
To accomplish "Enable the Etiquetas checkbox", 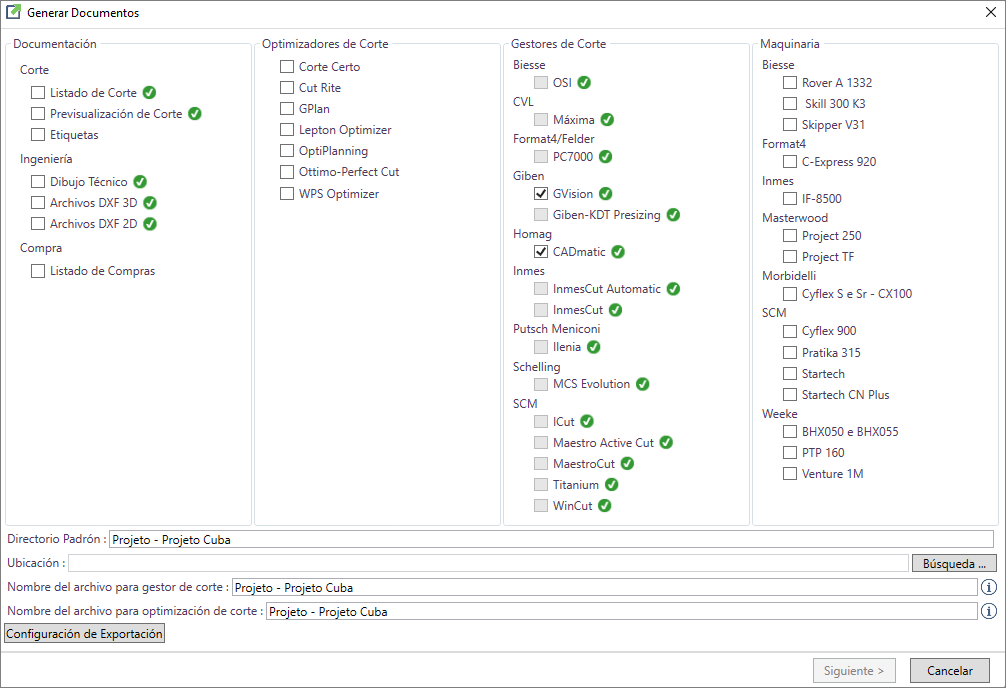I will point(38,134).
